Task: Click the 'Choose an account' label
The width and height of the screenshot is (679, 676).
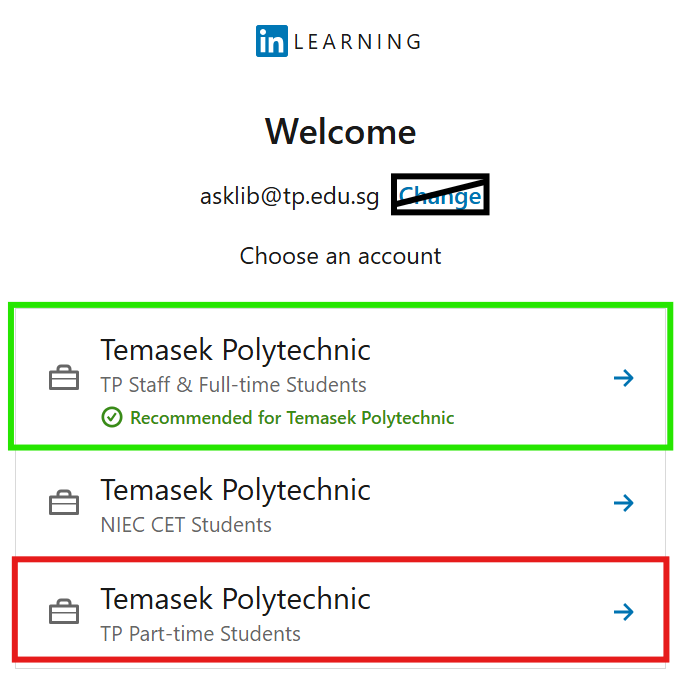Action: coord(340,256)
